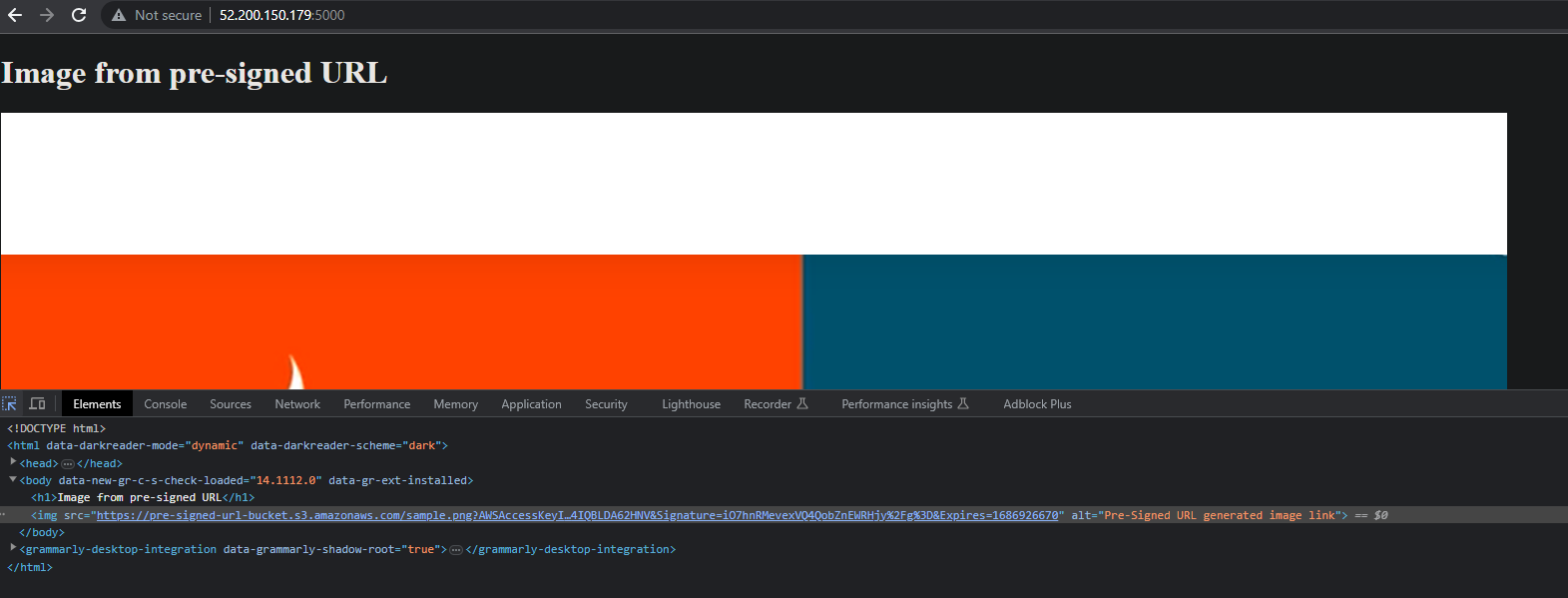
Task: Go forward in browser history
Action: tap(47, 15)
